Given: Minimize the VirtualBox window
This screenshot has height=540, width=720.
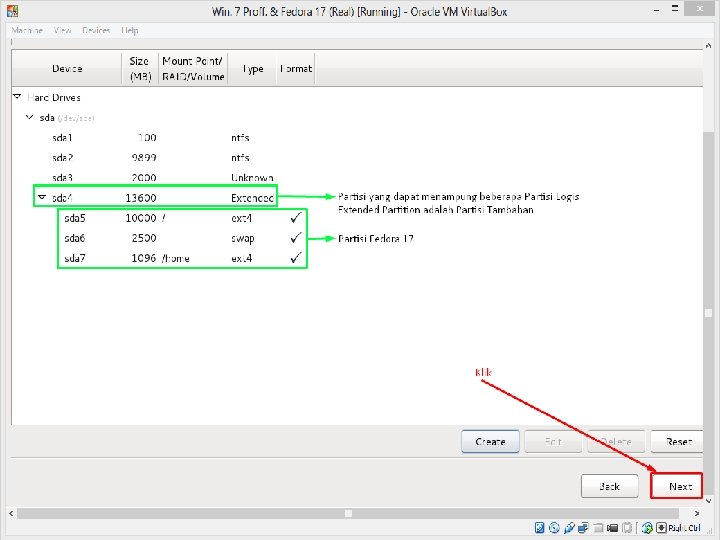Looking at the screenshot, I should 657,9.
